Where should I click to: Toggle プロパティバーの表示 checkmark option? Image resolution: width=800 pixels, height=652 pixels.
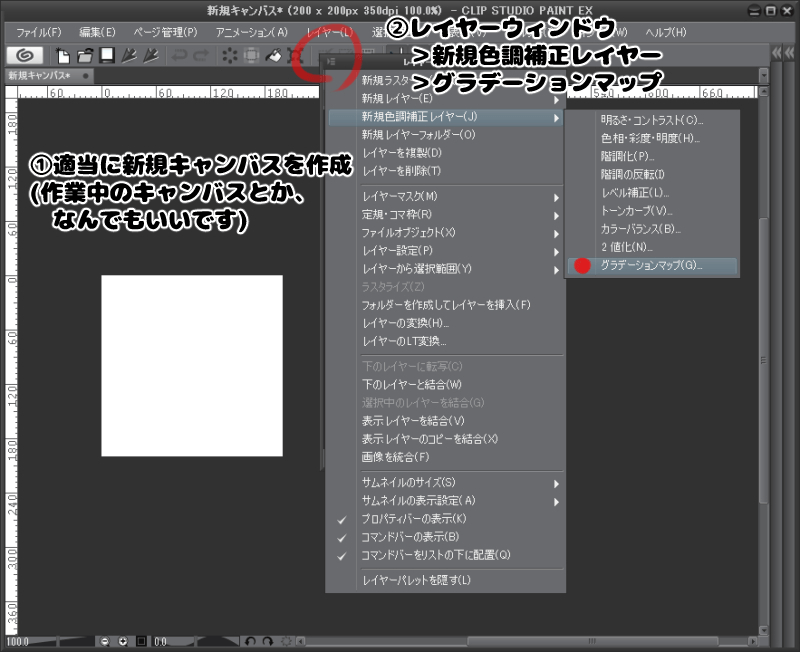(x=414, y=519)
